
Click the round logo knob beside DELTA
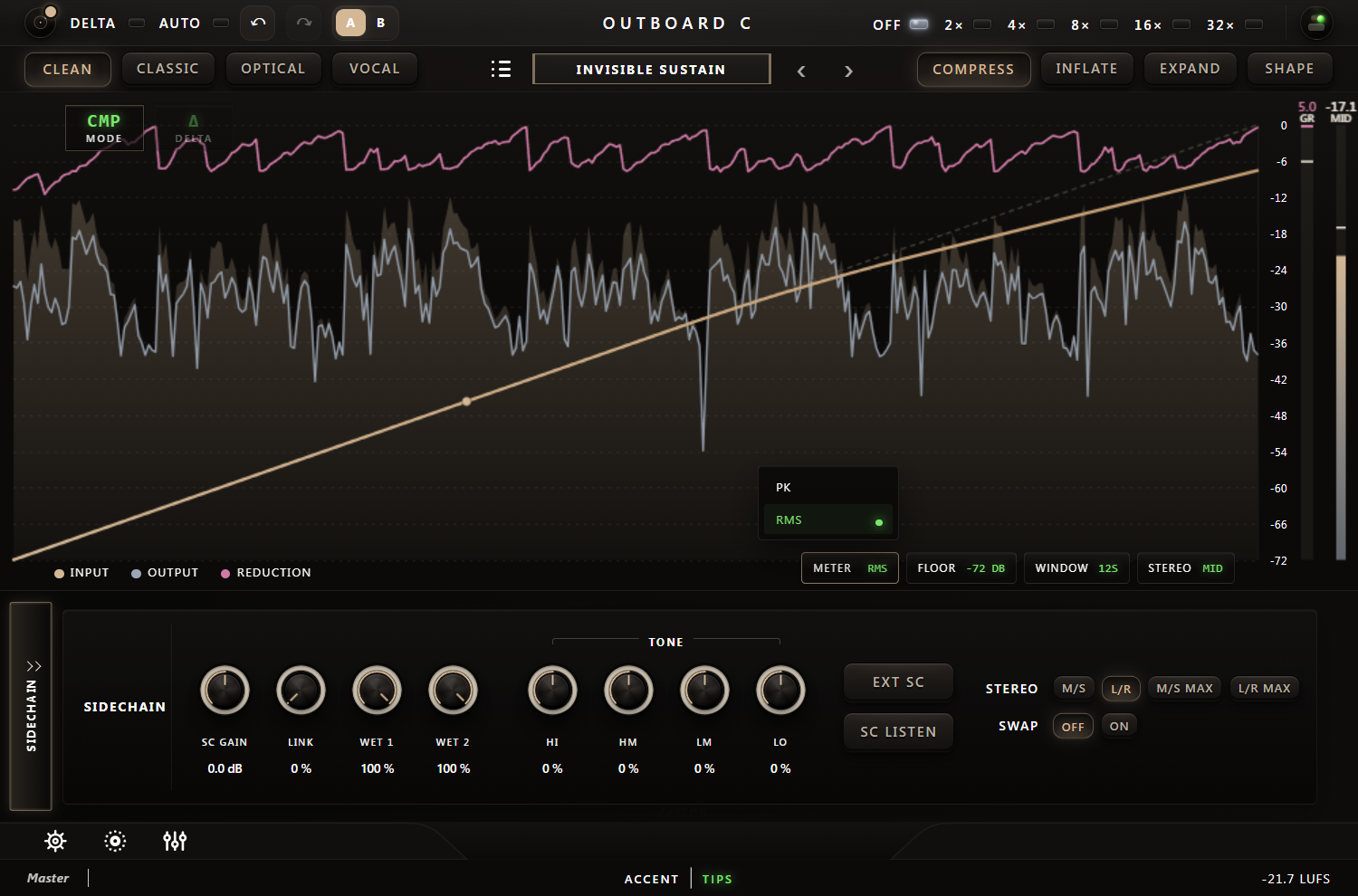point(41,22)
